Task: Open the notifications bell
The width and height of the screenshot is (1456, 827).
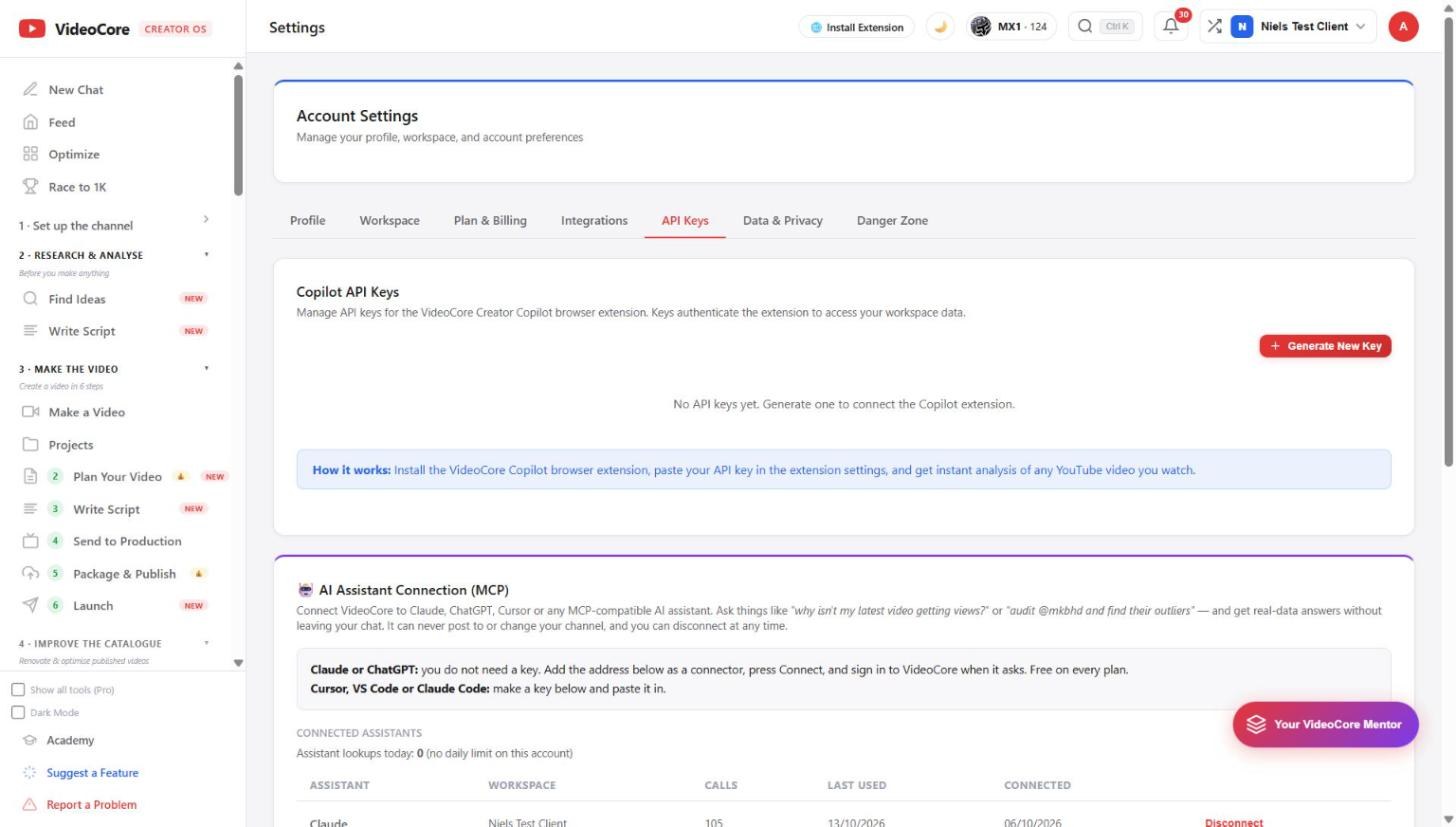Action: (1170, 27)
